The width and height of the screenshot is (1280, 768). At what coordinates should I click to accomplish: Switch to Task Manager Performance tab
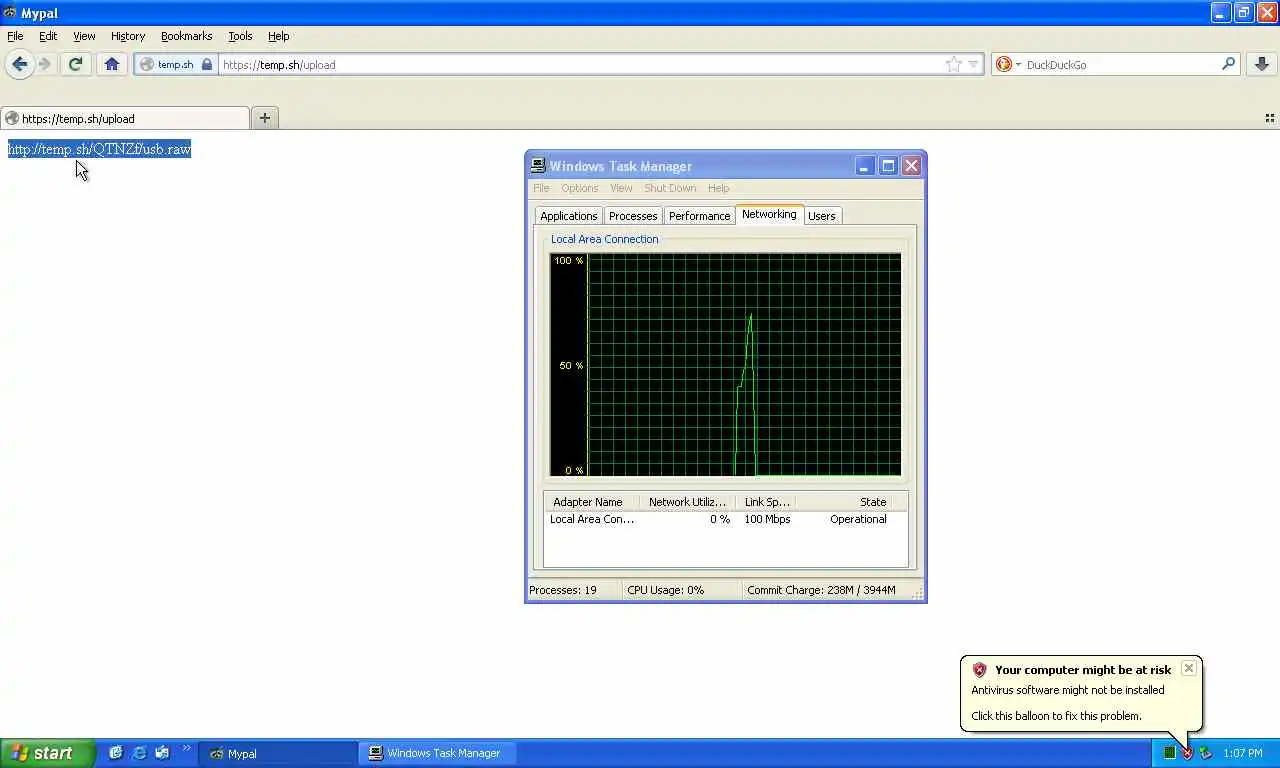click(x=699, y=216)
